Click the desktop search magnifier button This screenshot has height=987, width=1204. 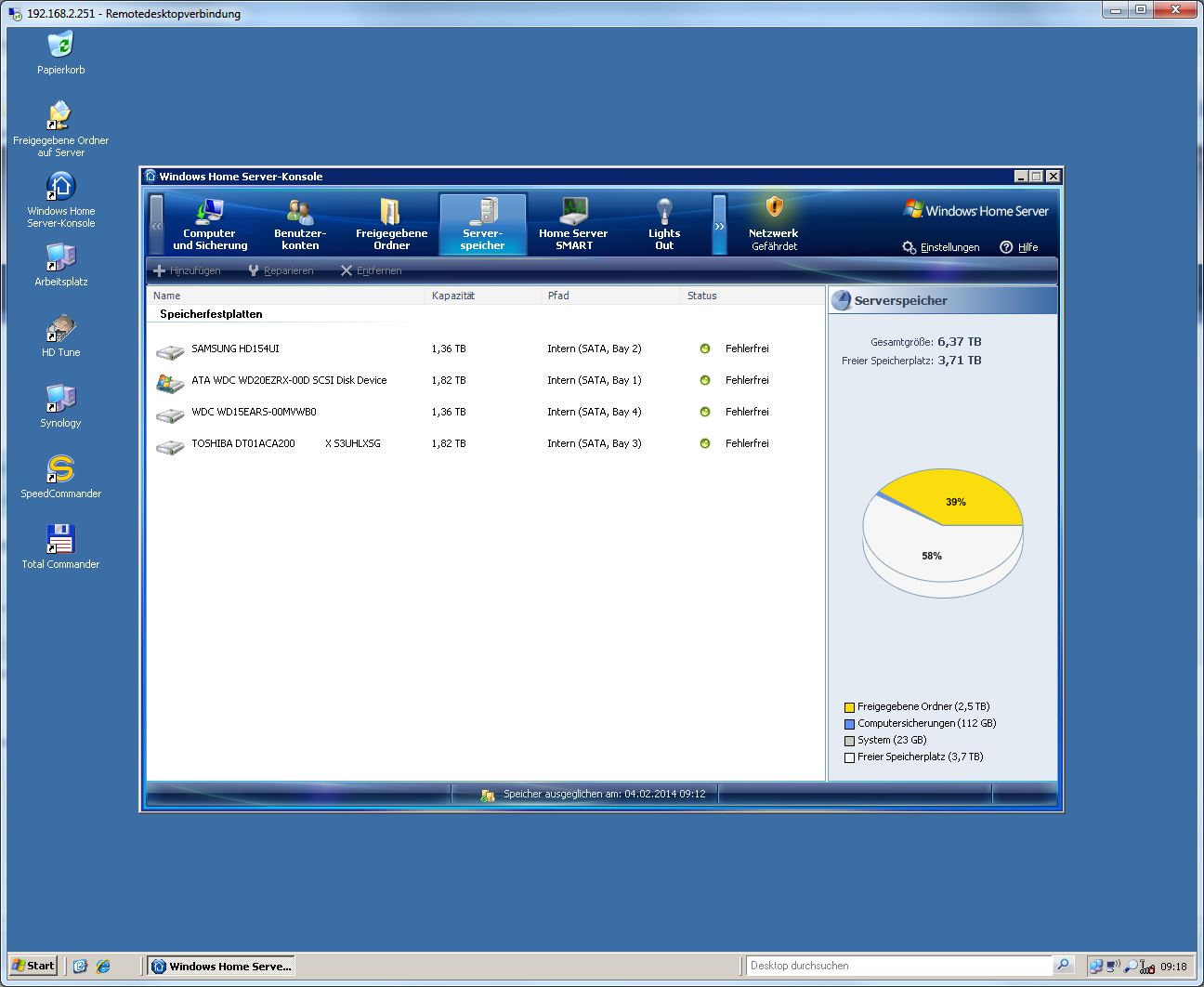pyautogui.click(x=1064, y=965)
